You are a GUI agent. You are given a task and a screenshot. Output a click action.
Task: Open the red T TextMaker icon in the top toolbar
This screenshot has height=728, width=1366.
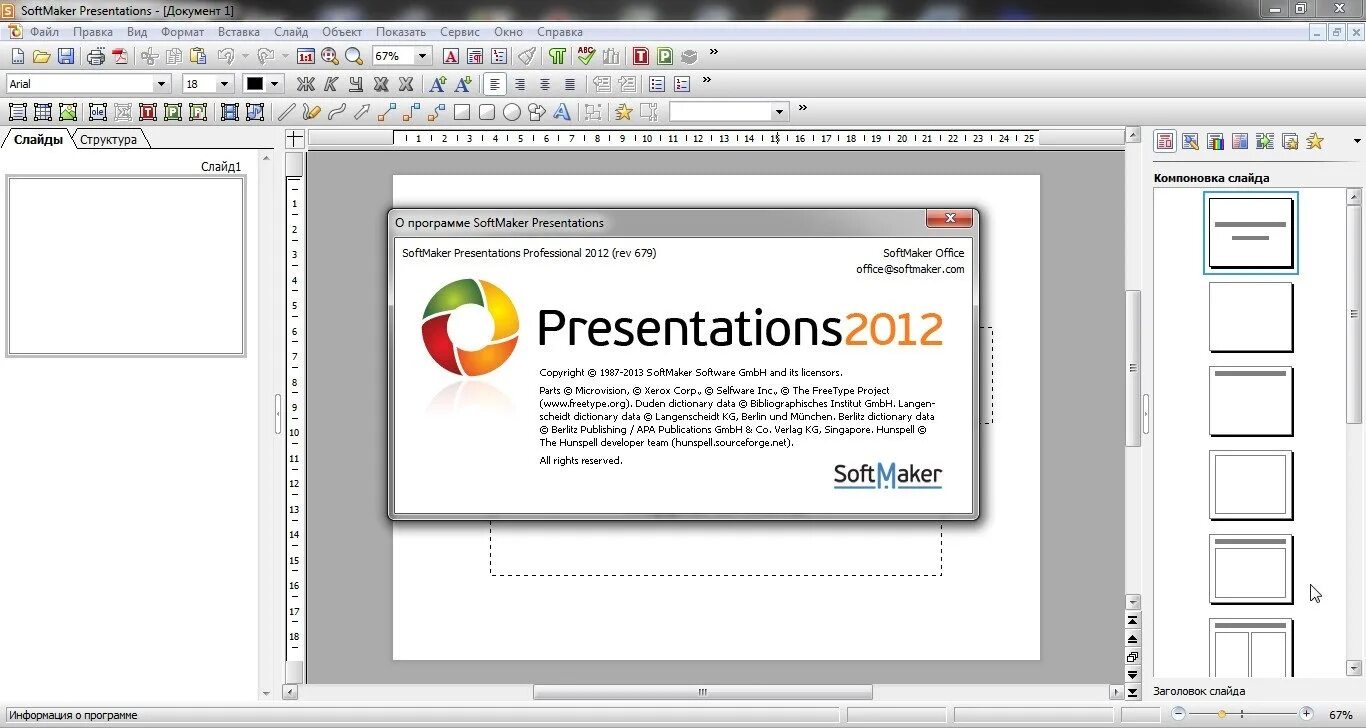click(x=641, y=56)
